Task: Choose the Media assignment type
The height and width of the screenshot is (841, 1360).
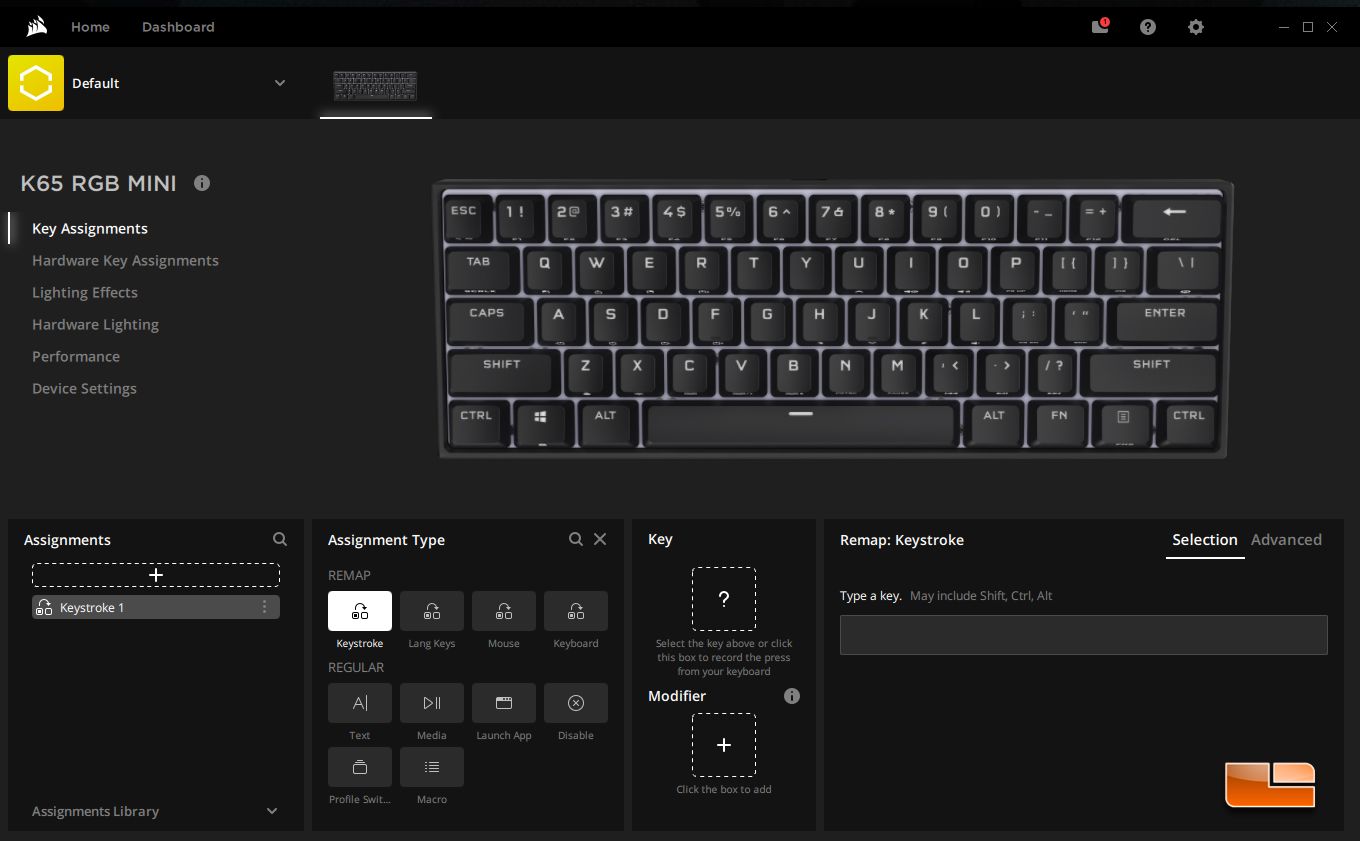Action: 432,703
